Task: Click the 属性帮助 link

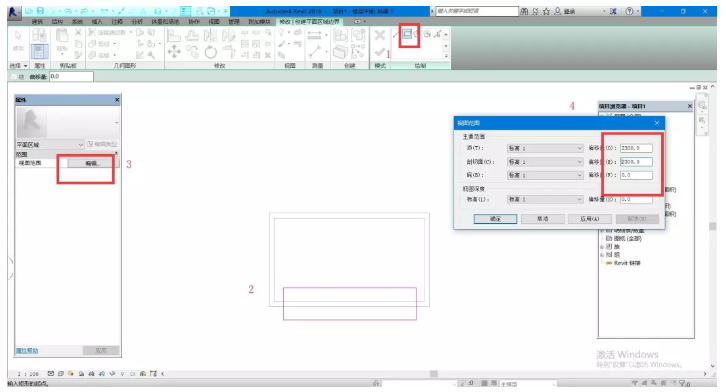Action: [x=27, y=351]
